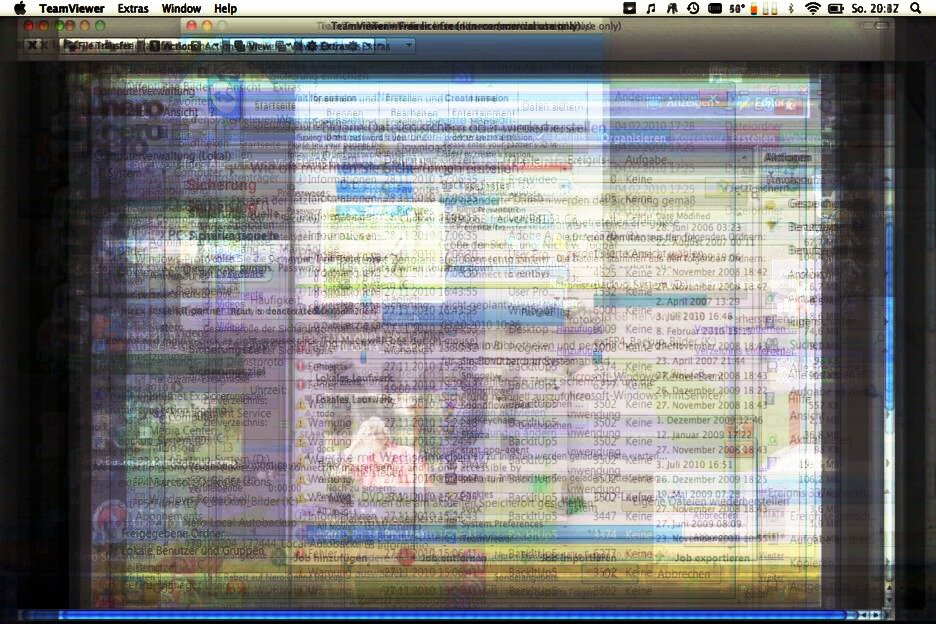Open the TeamViewer application menu

pos(72,8)
